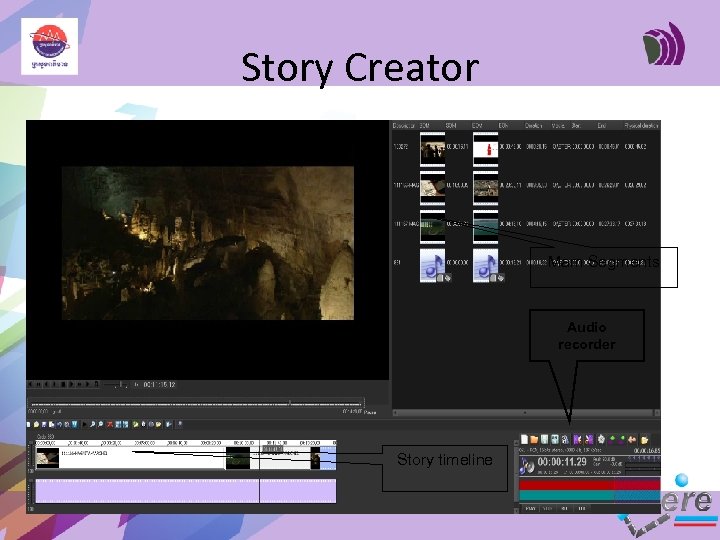Image resolution: width=720 pixels, height=540 pixels.
Task: Click the left purple marker icon in audio recorder
Action: click(577, 439)
